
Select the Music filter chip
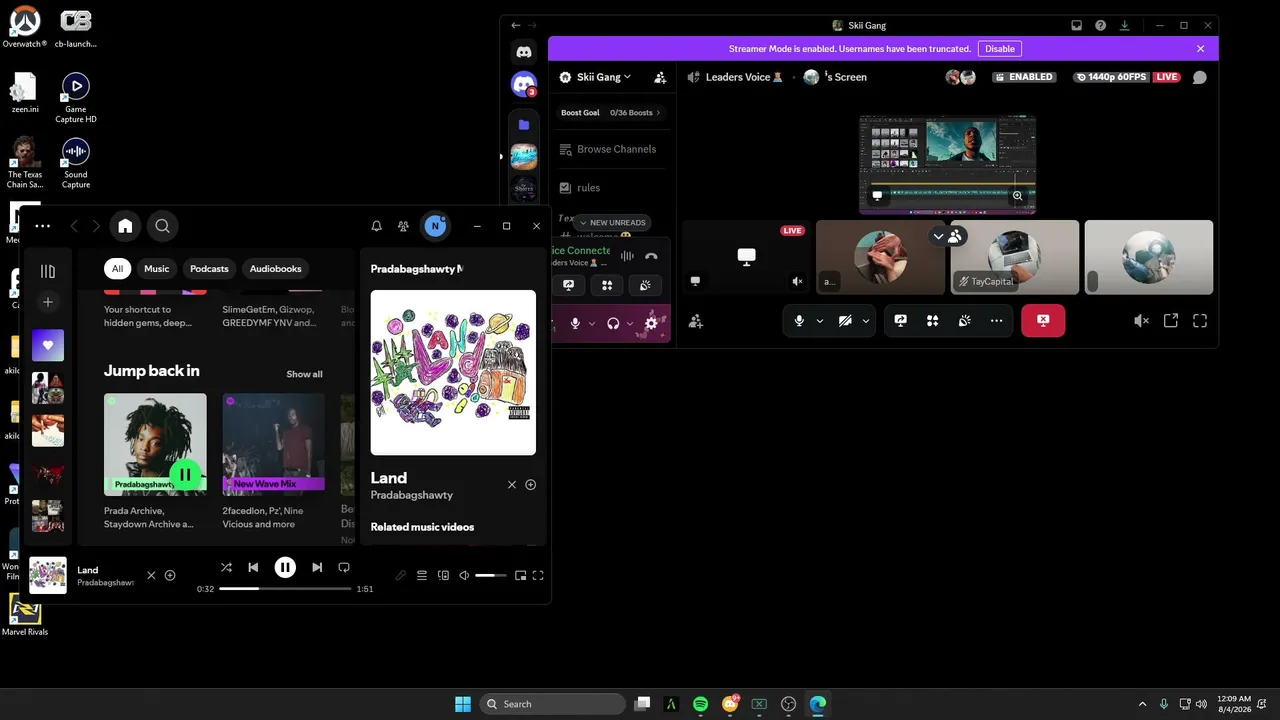157,268
